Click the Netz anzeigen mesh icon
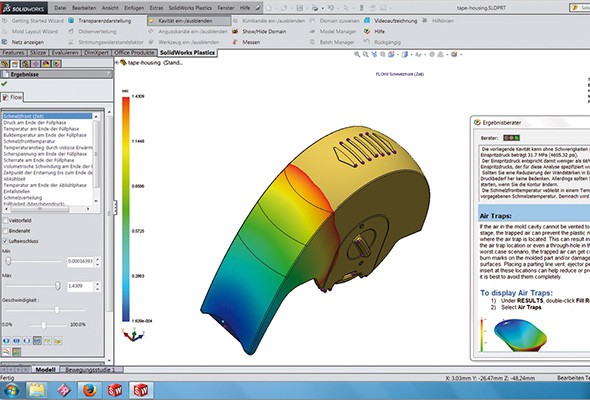 pos(5,42)
